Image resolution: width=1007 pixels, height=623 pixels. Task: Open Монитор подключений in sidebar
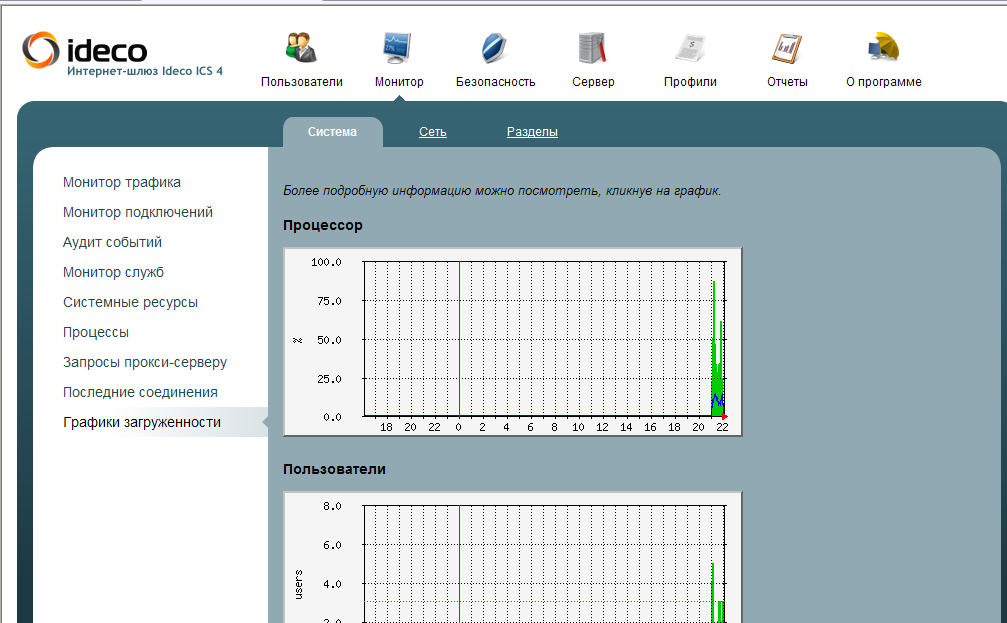tap(138, 212)
